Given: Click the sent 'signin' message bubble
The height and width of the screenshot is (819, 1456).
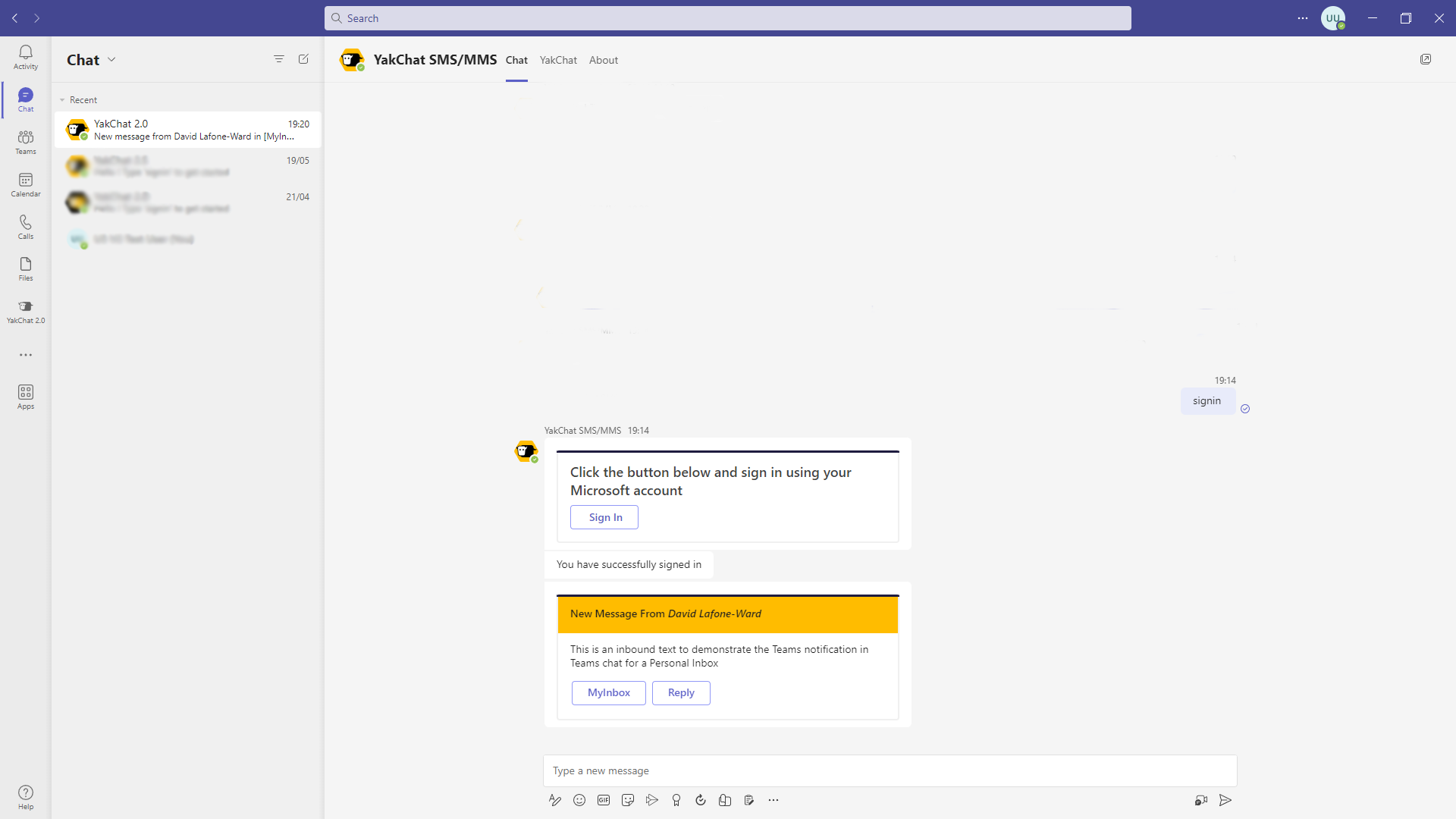Looking at the screenshot, I should click(x=1207, y=401).
